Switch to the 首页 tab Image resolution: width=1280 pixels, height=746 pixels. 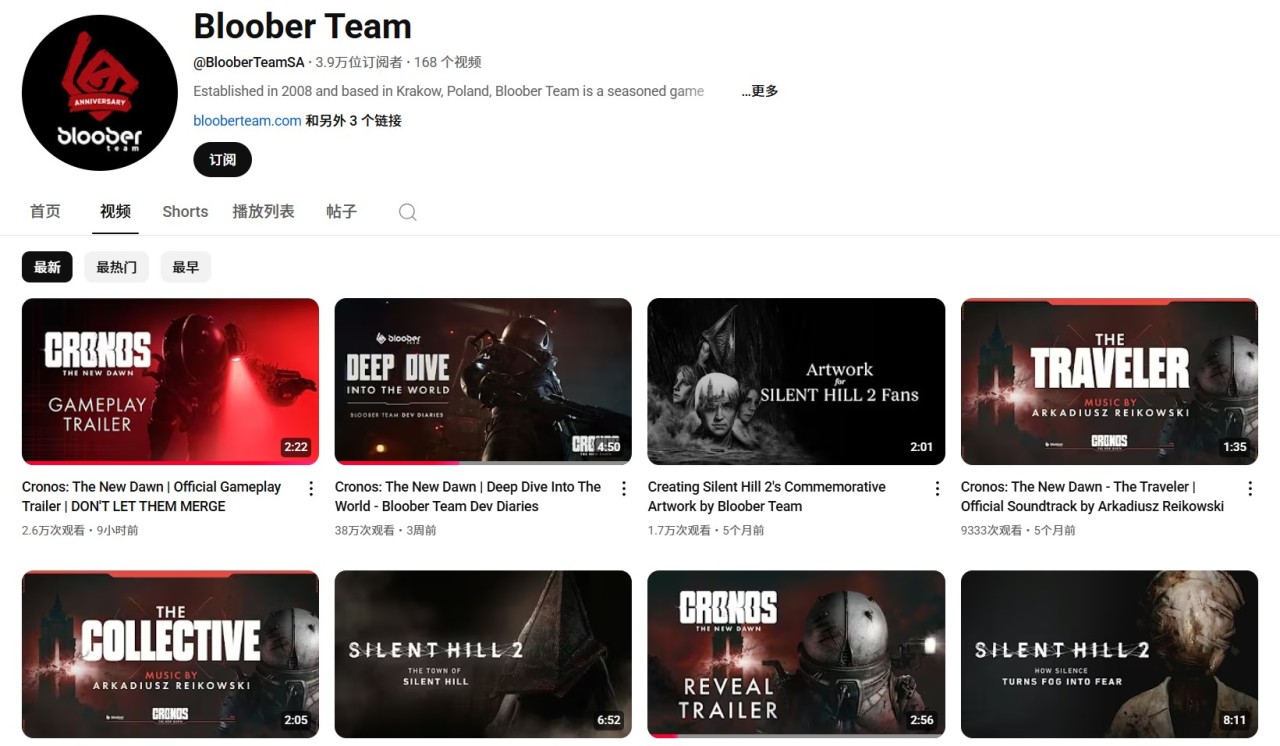click(x=45, y=212)
